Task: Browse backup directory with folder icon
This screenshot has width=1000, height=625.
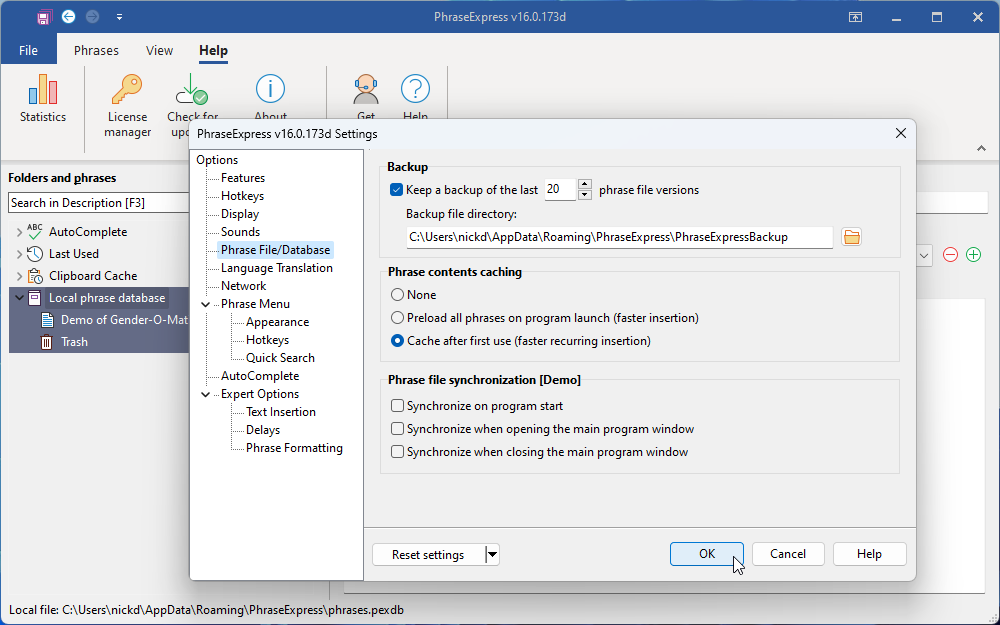Action: [851, 237]
